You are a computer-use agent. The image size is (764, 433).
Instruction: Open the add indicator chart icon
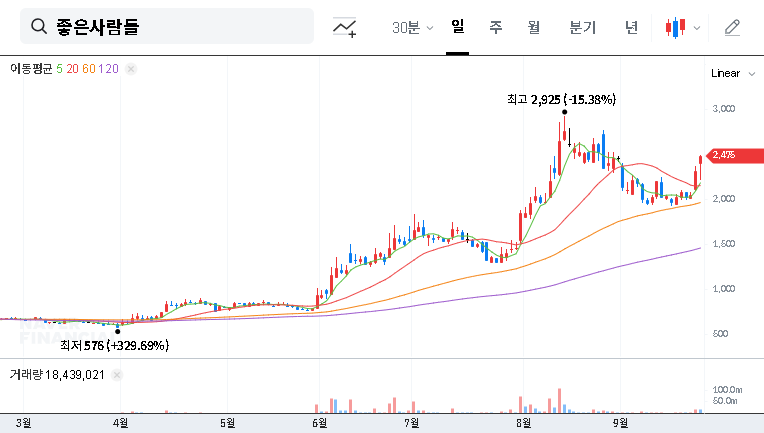coord(344,27)
